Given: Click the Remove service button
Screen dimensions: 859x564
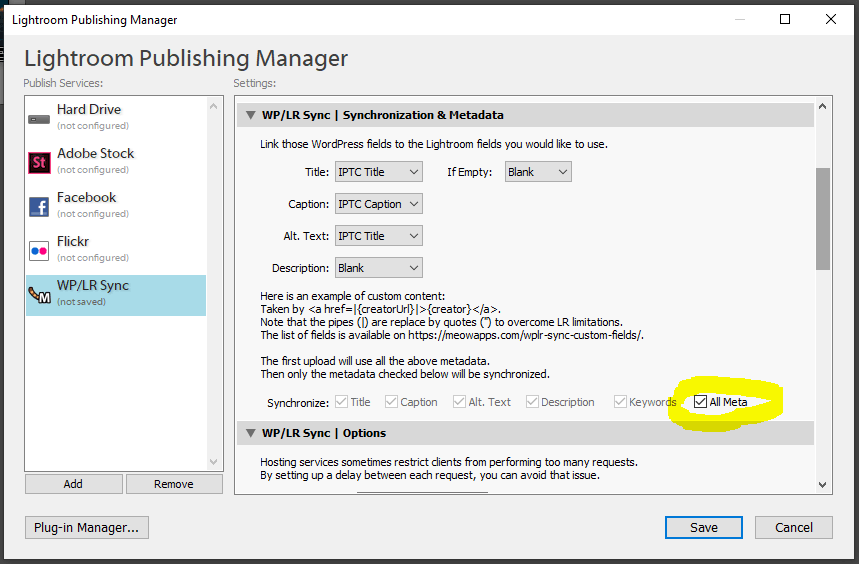Looking at the screenshot, I should pos(174,484).
